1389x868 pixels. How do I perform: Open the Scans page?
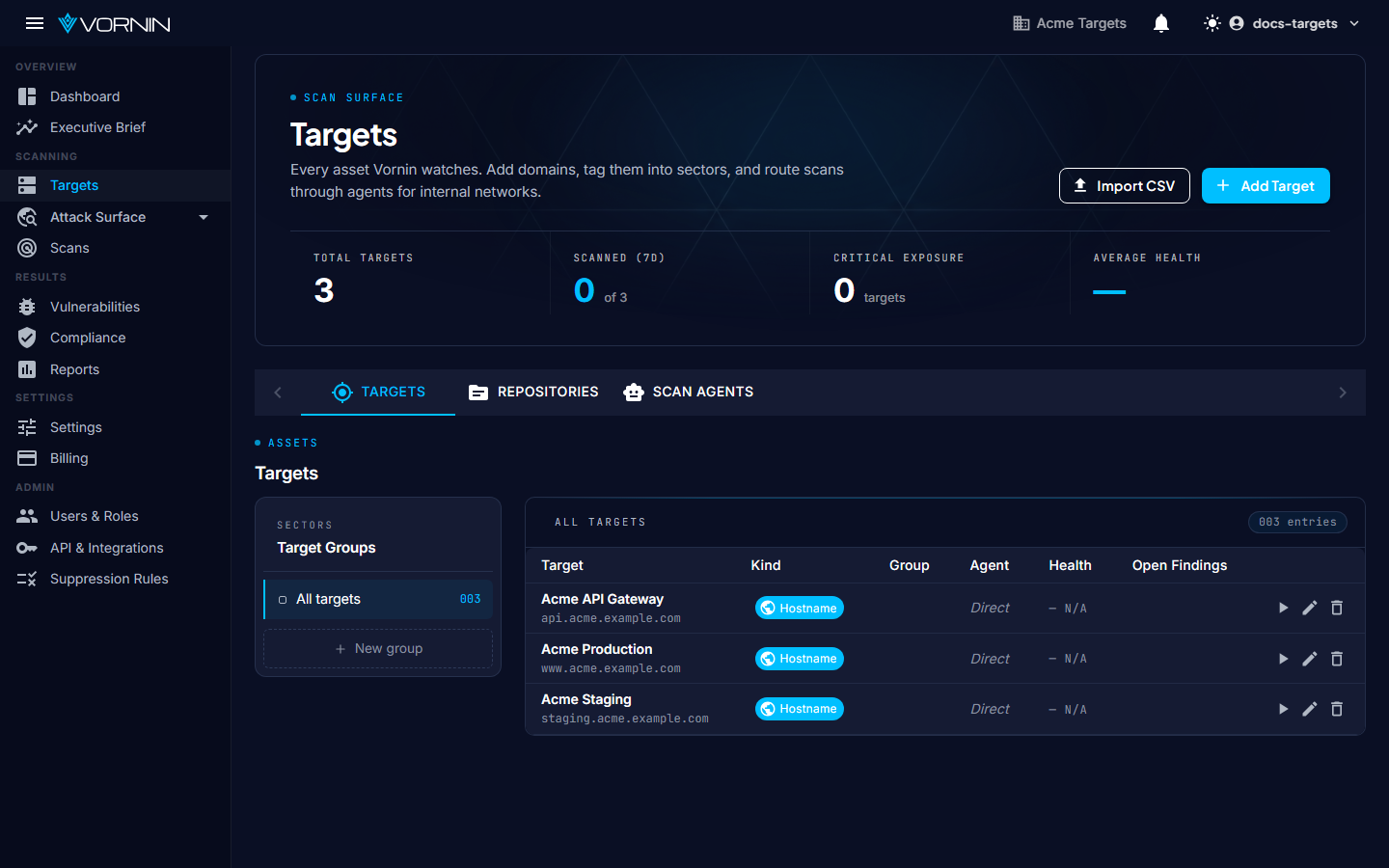coord(116,248)
